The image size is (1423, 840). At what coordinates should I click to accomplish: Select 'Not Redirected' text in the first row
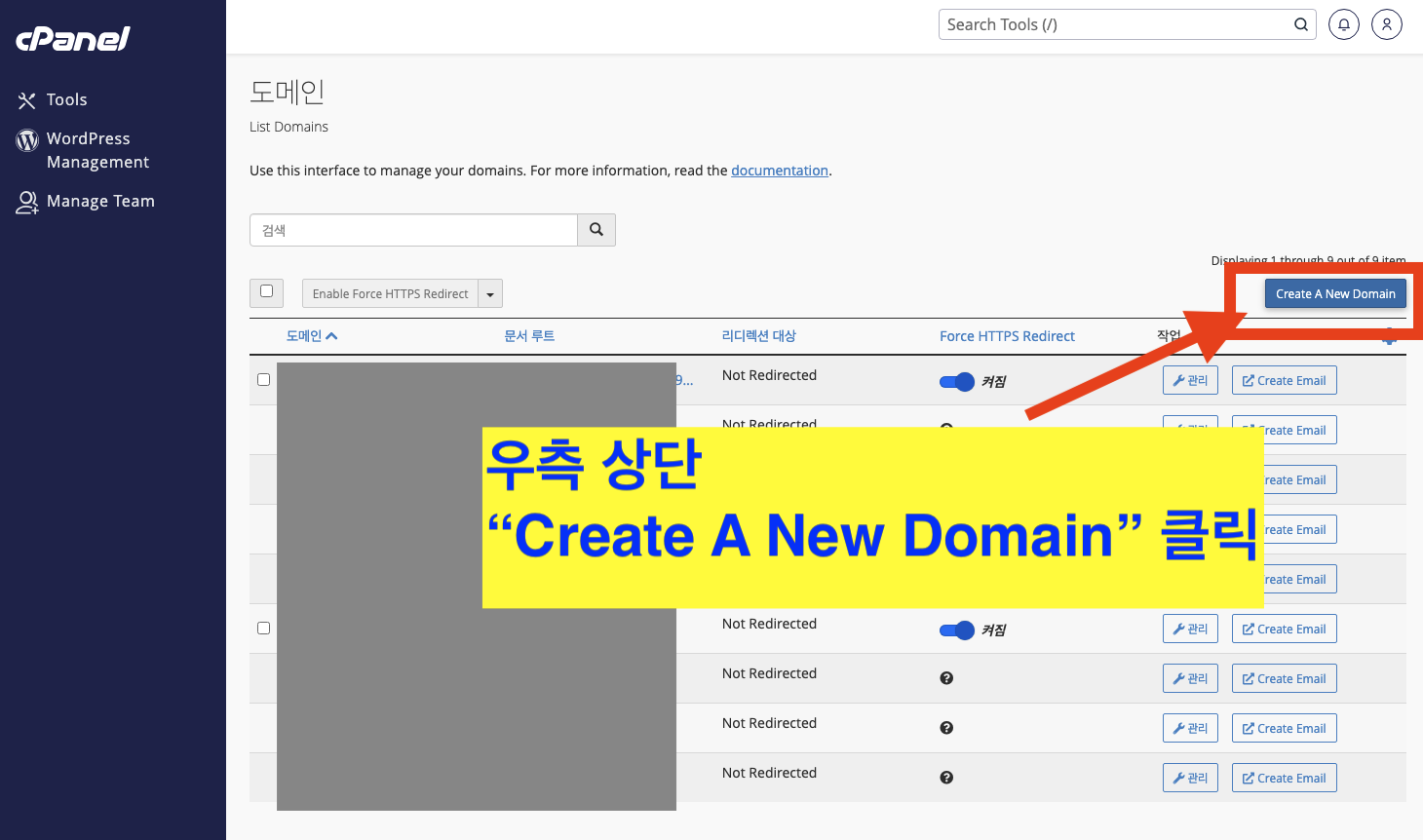pyautogui.click(x=769, y=375)
